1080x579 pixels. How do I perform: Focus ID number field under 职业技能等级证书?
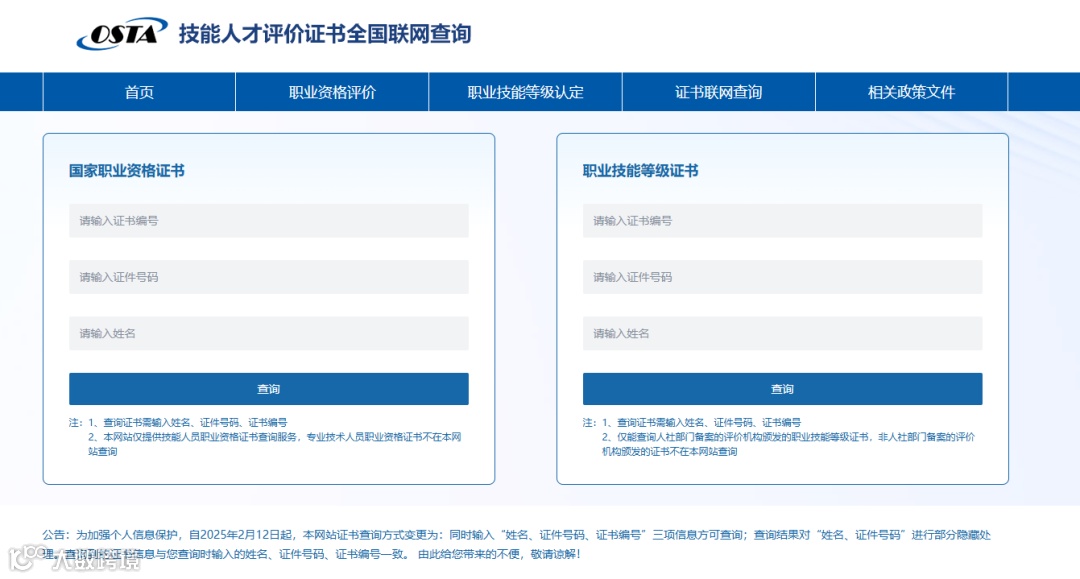tap(782, 277)
